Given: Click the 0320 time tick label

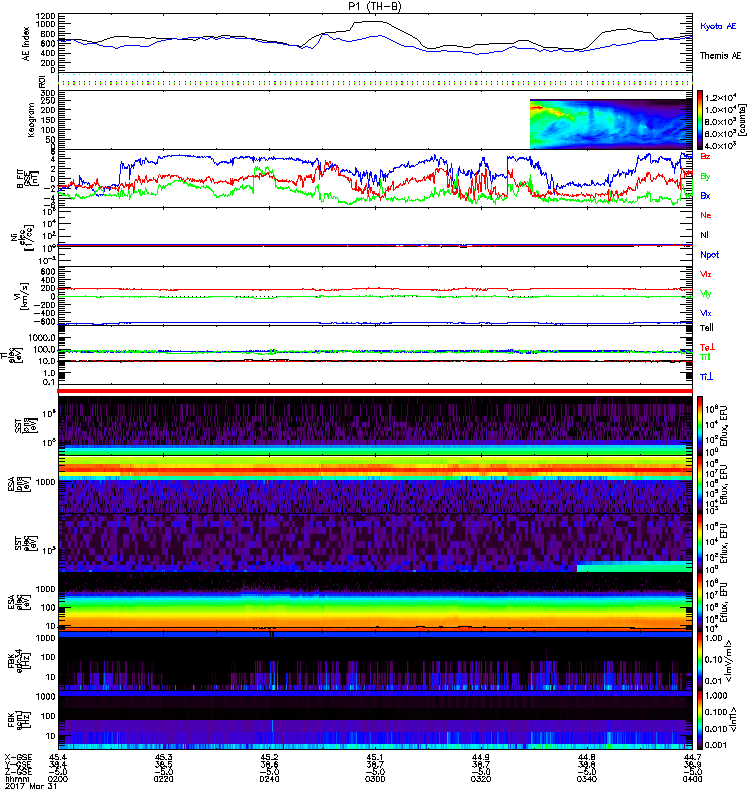Looking at the screenshot, I should tap(481, 779).
